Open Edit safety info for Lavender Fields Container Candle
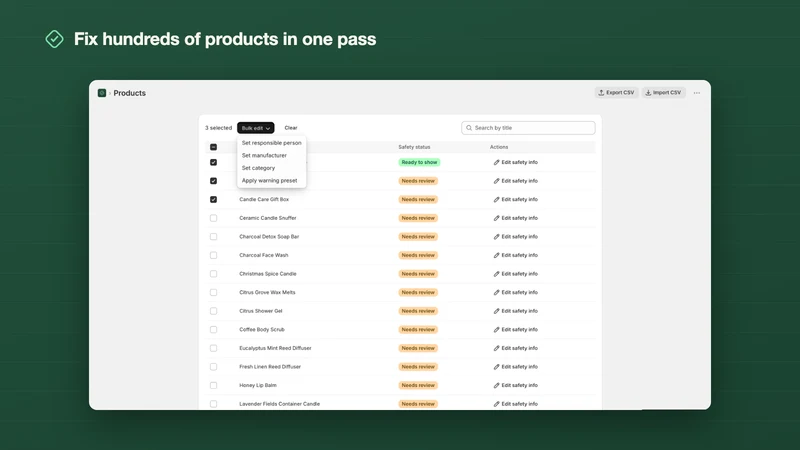The image size is (800, 450). [x=516, y=404]
